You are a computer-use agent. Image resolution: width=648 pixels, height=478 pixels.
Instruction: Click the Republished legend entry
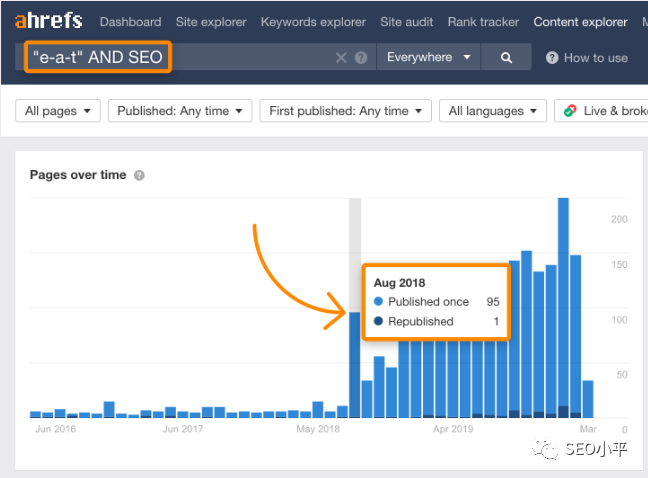click(421, 321)
